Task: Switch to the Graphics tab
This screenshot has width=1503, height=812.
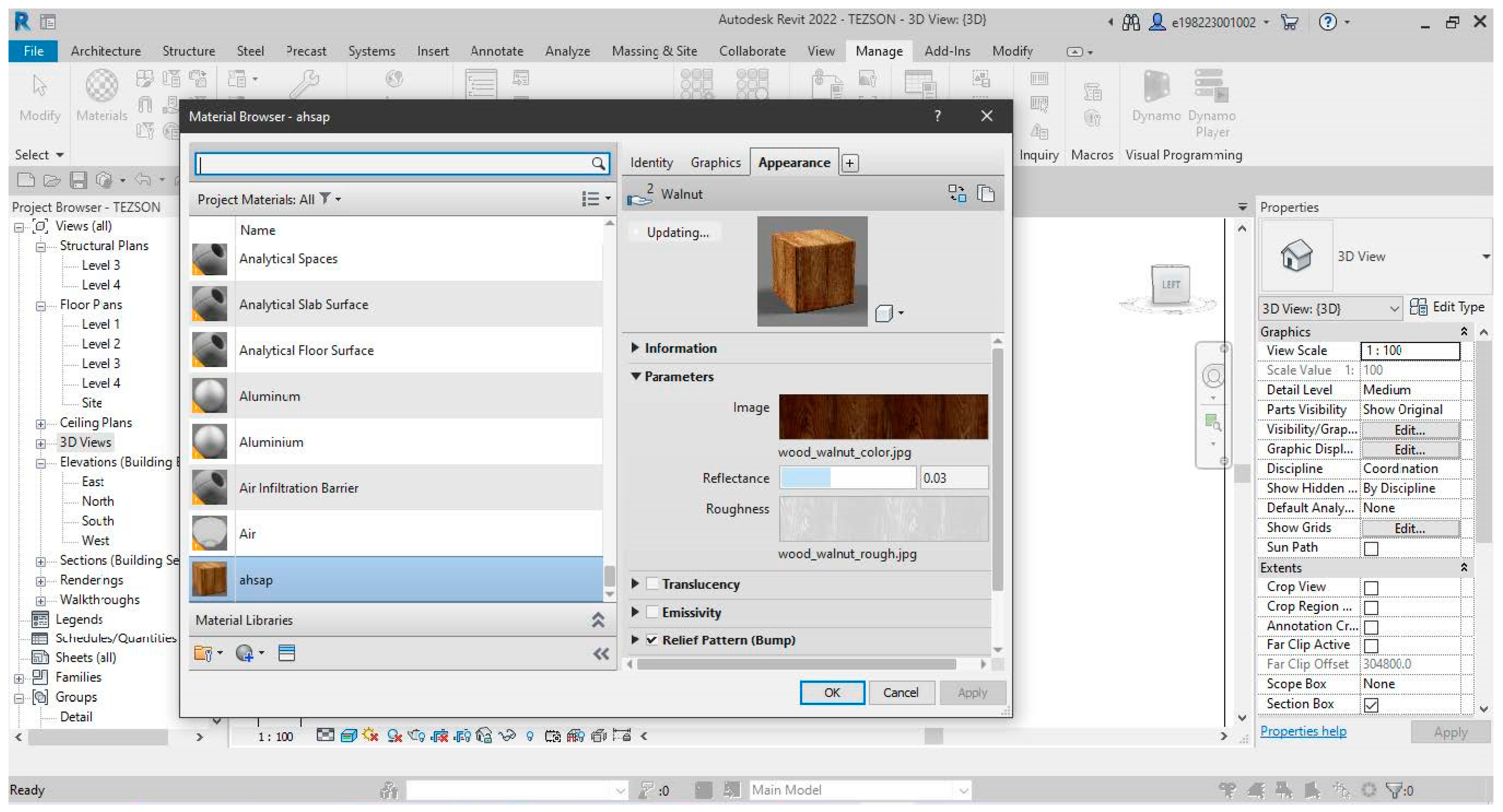Action: [715, 163]
